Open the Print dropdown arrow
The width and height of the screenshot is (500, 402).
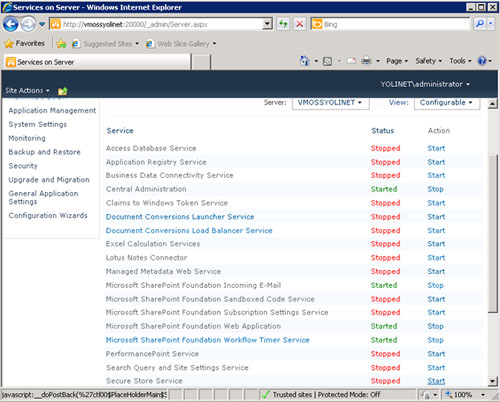(378, 61)
